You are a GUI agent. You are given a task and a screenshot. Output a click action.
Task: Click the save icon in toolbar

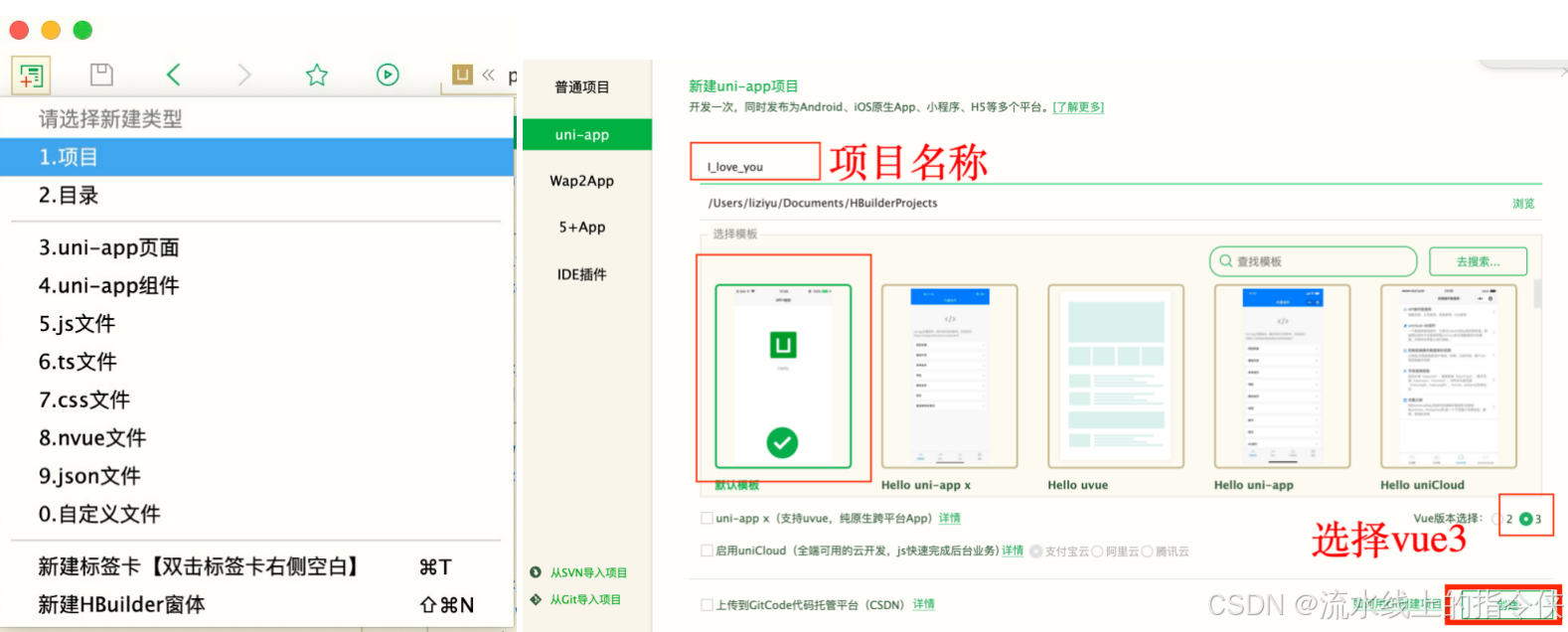[101, 75]
